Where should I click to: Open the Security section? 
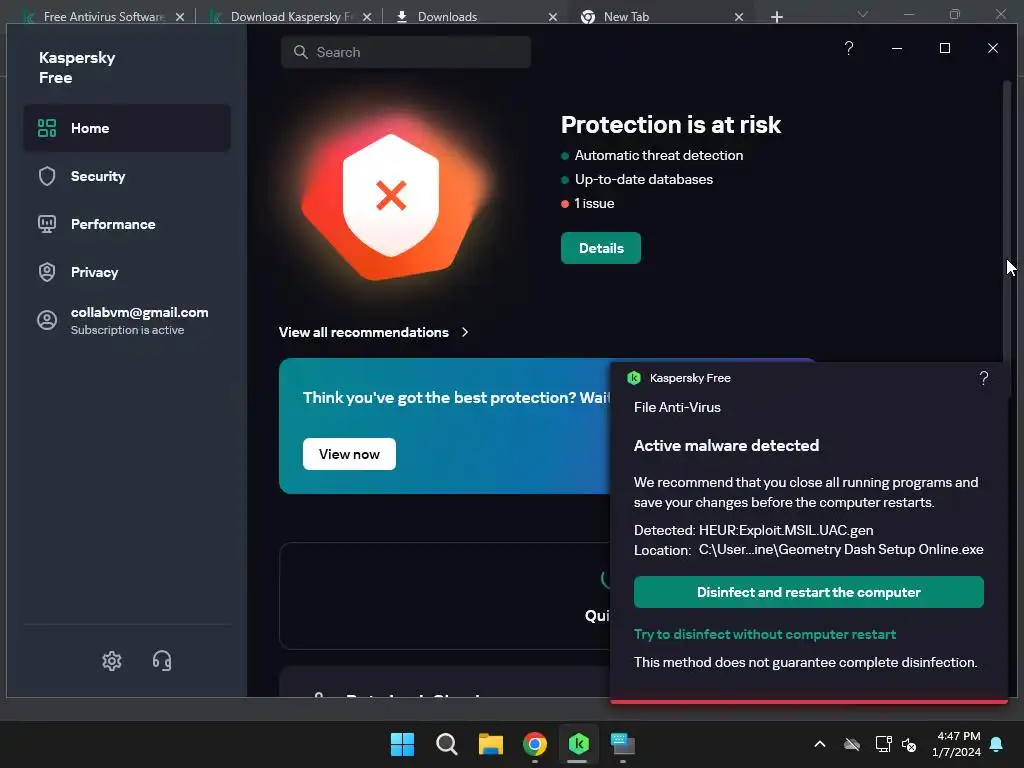[127, 176]
